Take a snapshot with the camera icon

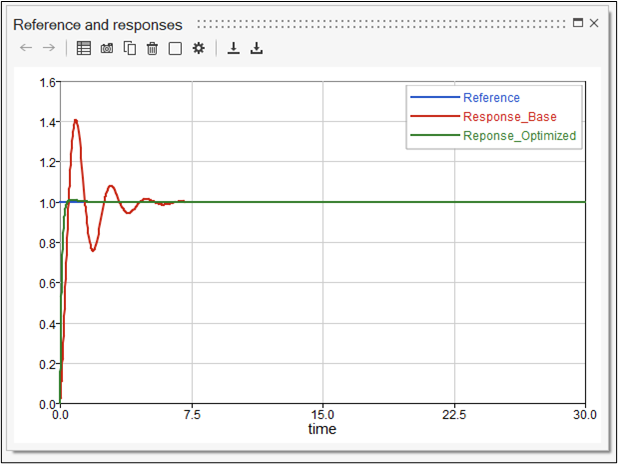[107, 48]
